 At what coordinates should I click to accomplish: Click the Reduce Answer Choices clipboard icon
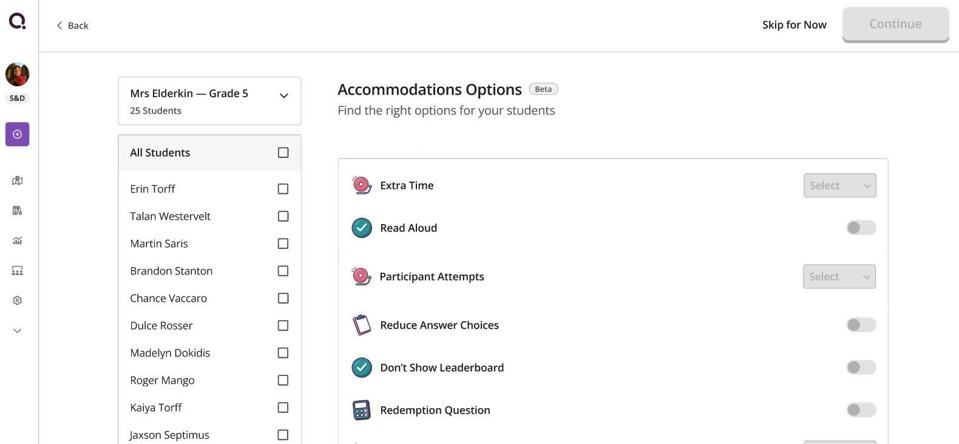click(x=362, y=325)
